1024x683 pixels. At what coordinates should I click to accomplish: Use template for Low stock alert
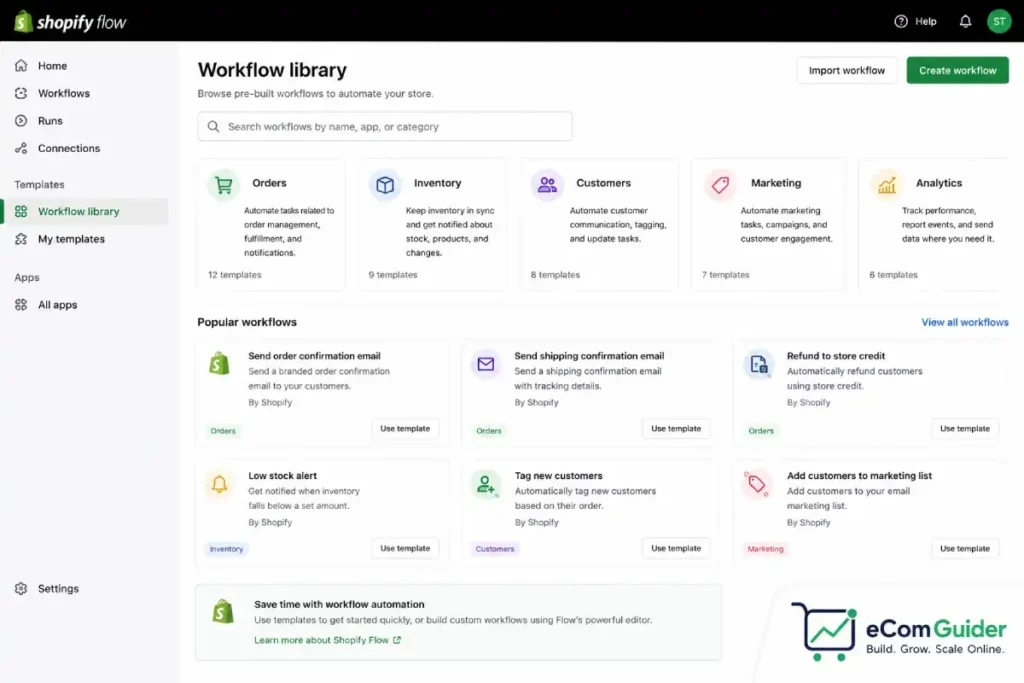[x=405, y=548]
